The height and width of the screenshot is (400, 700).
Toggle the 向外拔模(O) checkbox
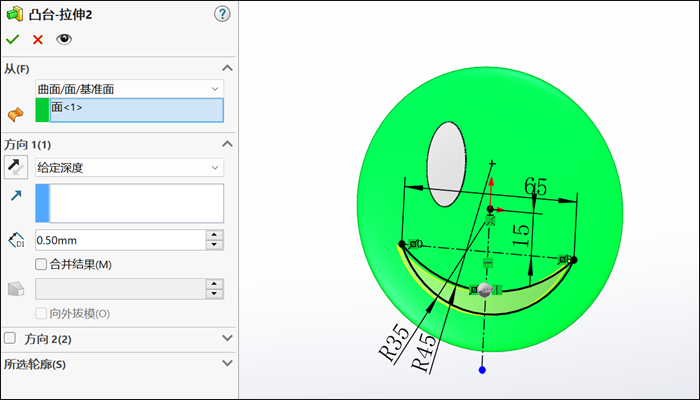(41, 313)
